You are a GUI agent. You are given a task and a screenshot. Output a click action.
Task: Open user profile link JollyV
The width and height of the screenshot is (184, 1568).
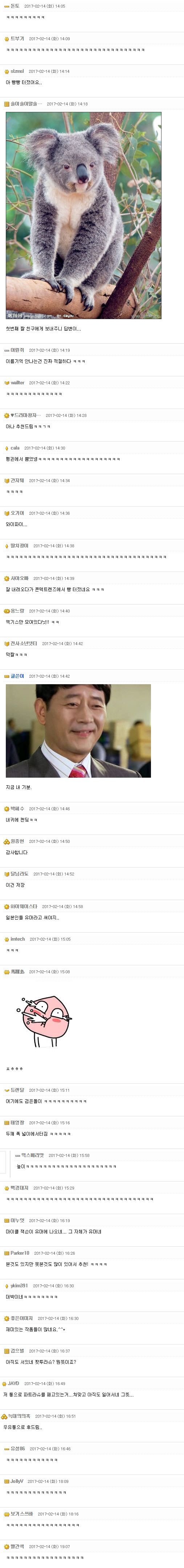(17, 1481)
